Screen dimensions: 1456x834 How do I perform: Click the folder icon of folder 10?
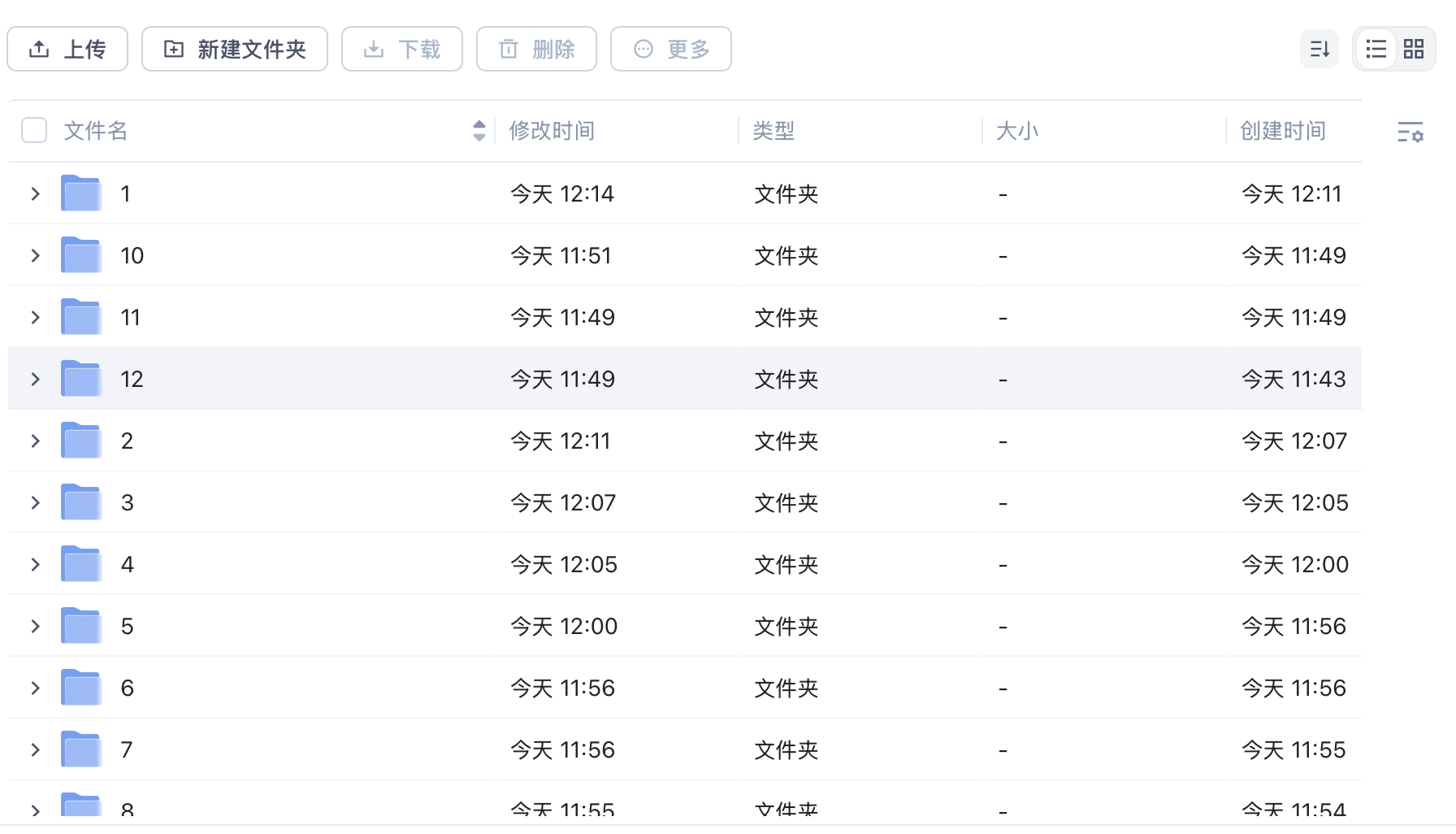(81, 255)
